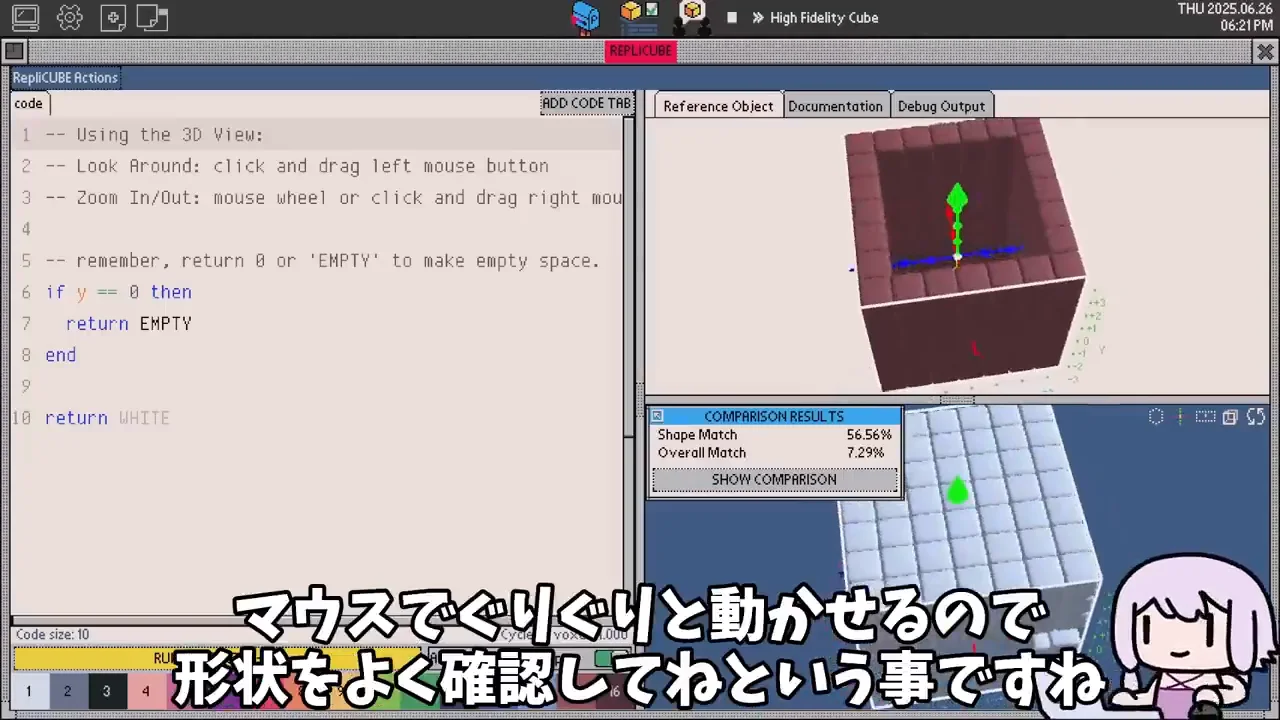This screenshot has height=720, width=1280.
Task: Open the blue mailbox app icon
Action: [585, 17]
